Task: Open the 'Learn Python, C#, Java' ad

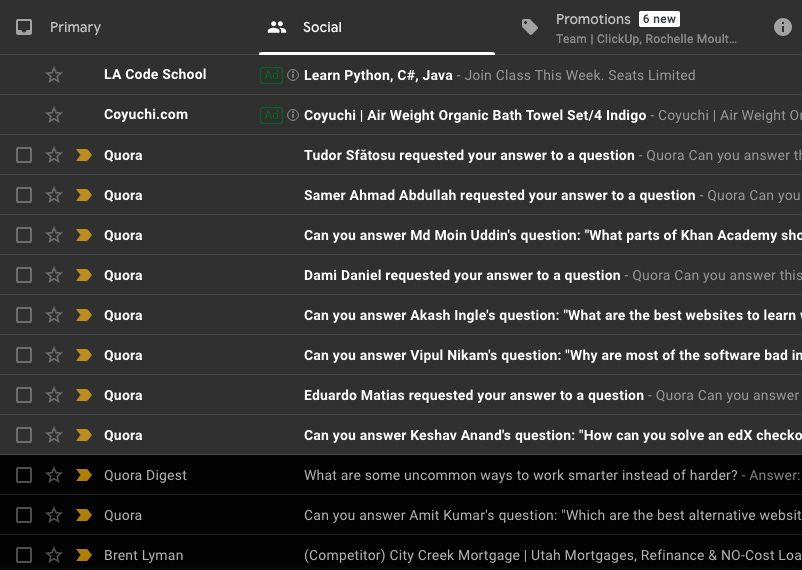Action: 401,75
